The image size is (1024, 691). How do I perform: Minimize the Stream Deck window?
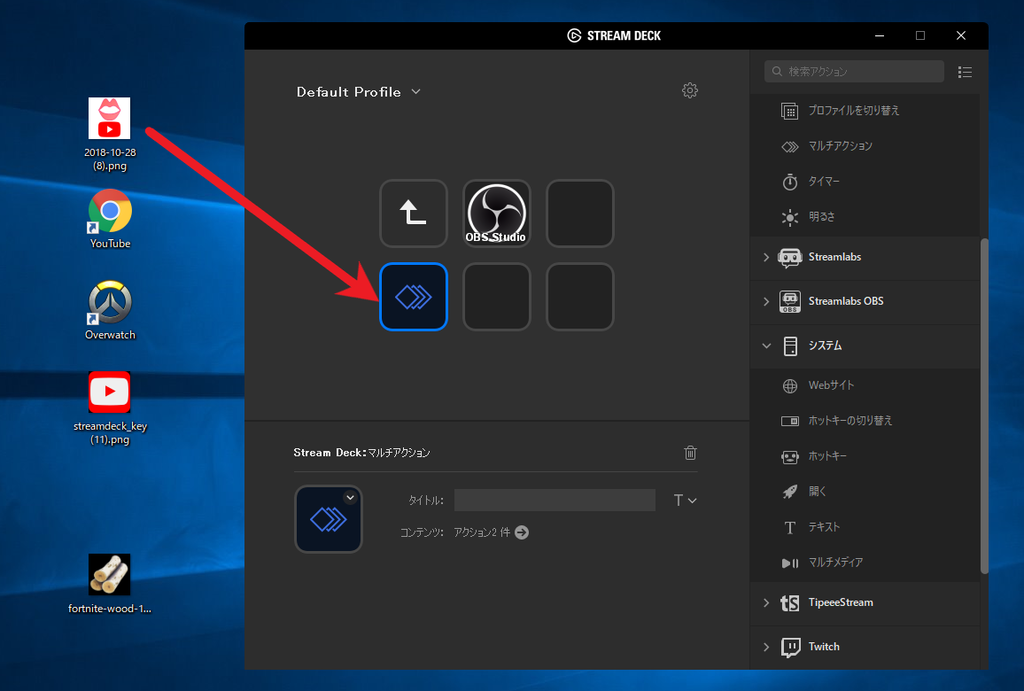pos(879,36)
